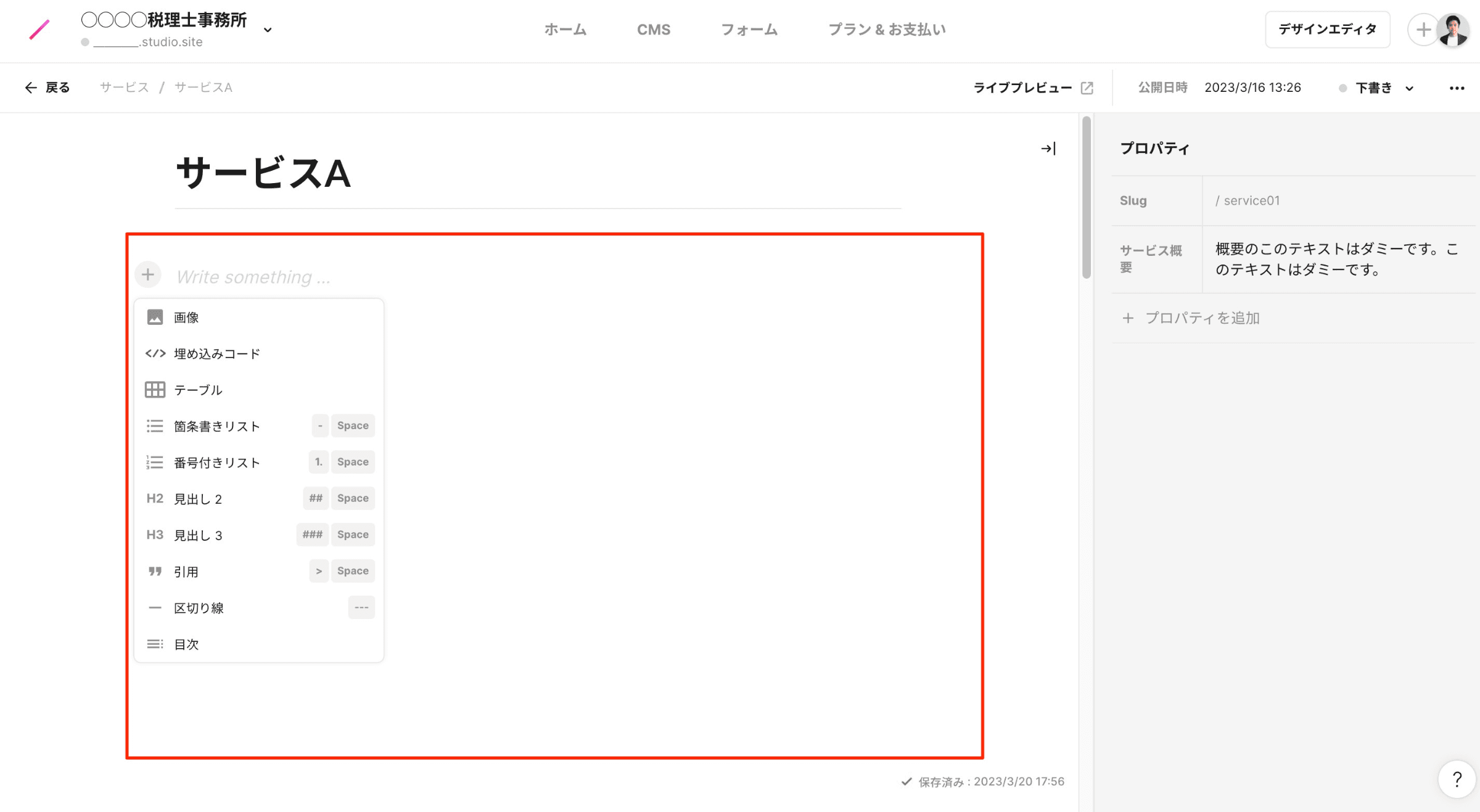Click the plus block-insert icon beside Write something
Image resolution: width=1480 pixels, height=812 pixels.
click(148, 275)
